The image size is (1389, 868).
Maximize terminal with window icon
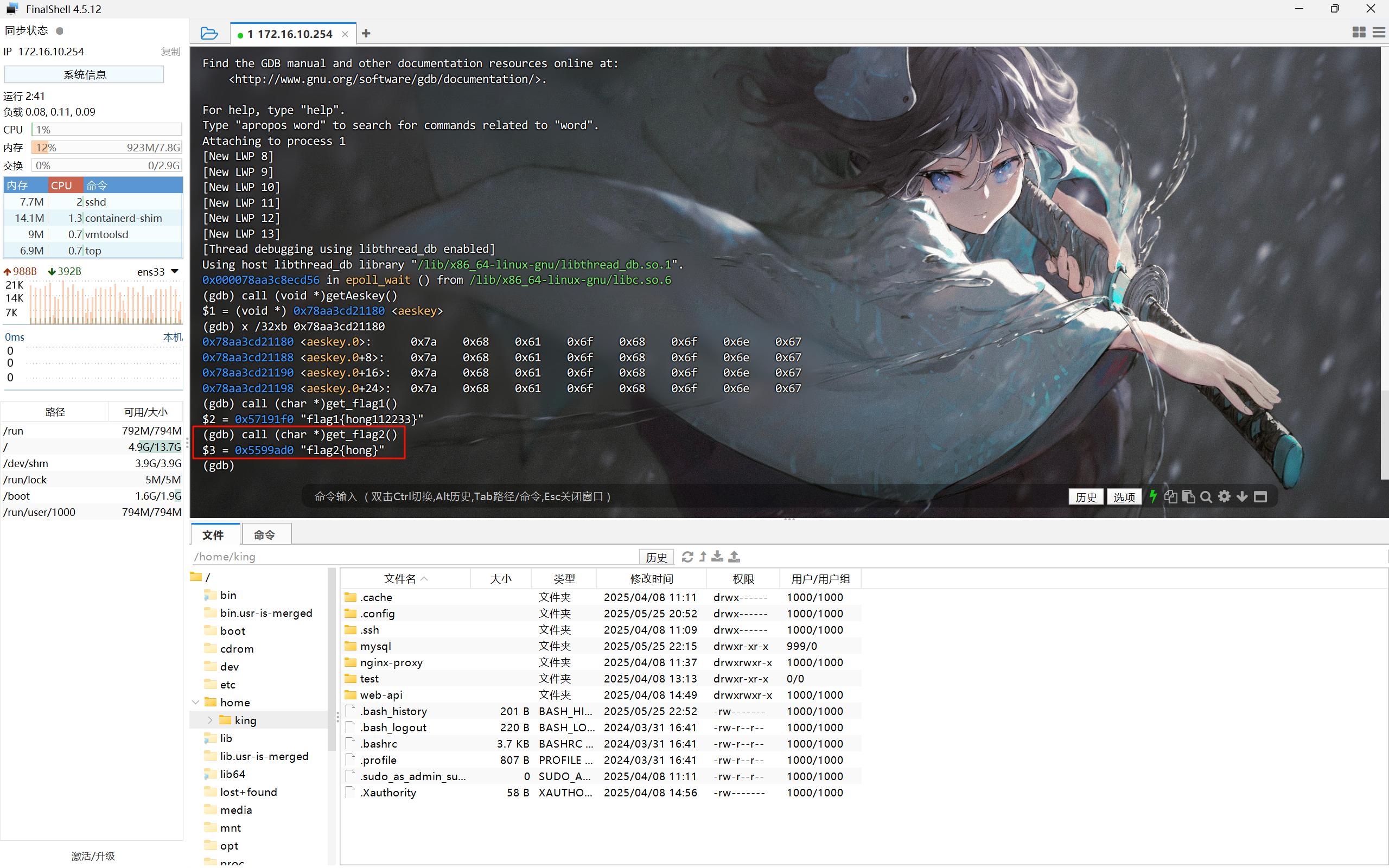(x=1260, y=497)
